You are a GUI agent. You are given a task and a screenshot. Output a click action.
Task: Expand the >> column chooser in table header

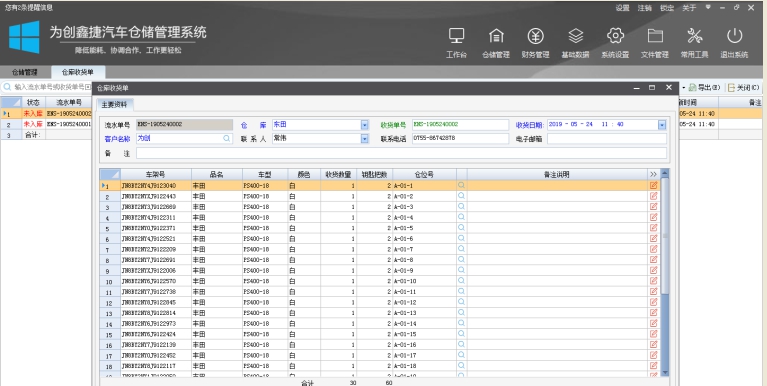coord(654,174)
